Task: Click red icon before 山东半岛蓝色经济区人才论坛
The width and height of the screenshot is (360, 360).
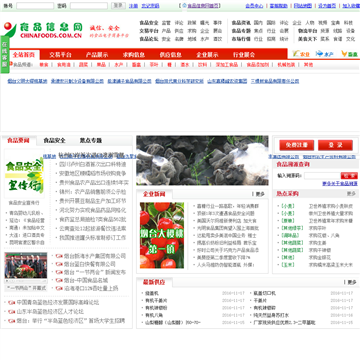Action: pos(12,312)
